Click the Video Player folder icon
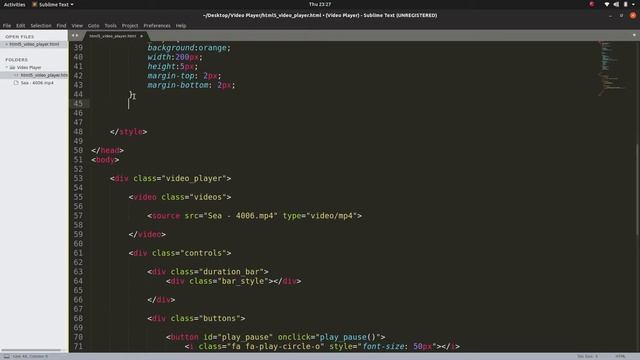The image size is (640, 360). click(12, 67)
